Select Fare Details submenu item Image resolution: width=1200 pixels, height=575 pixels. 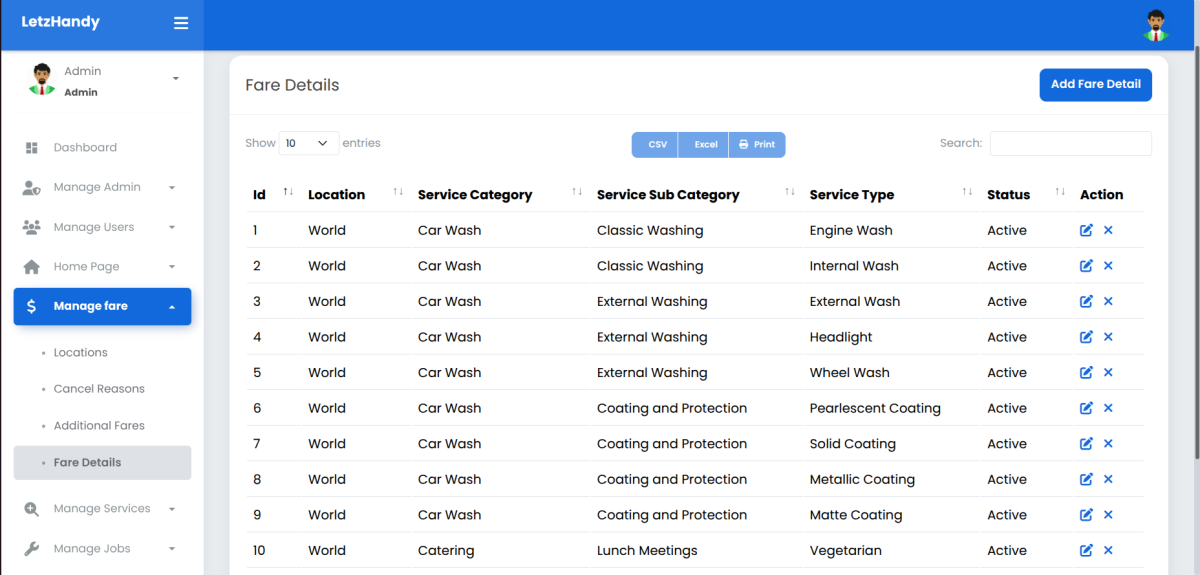tap(102, 462)
